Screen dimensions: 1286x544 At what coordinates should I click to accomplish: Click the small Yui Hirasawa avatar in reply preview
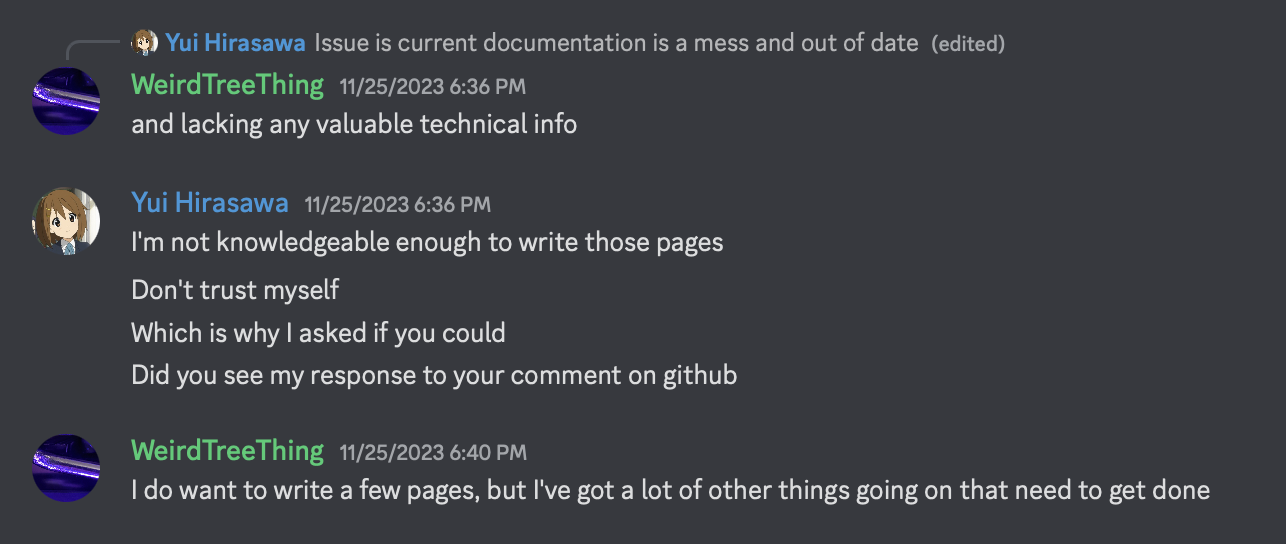pos(146,43)
